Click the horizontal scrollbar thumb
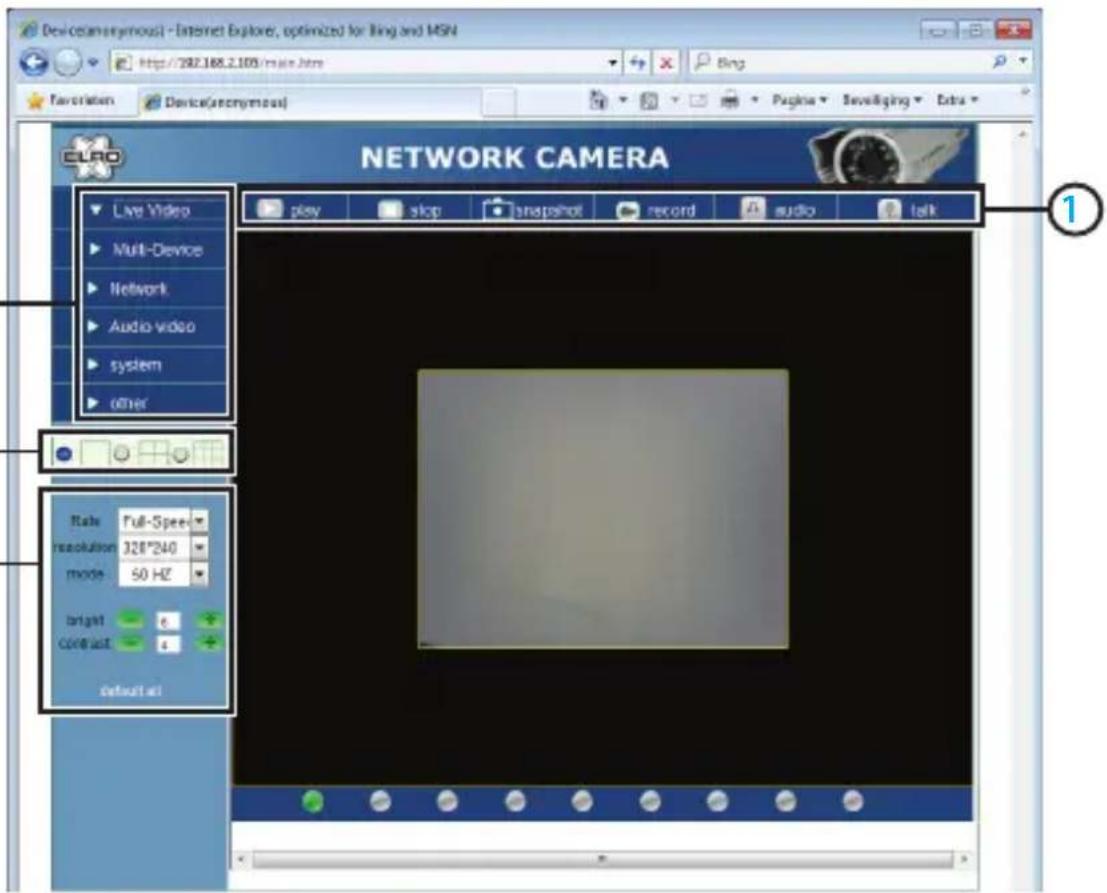 pyautogui.click(x=602, y=859)
